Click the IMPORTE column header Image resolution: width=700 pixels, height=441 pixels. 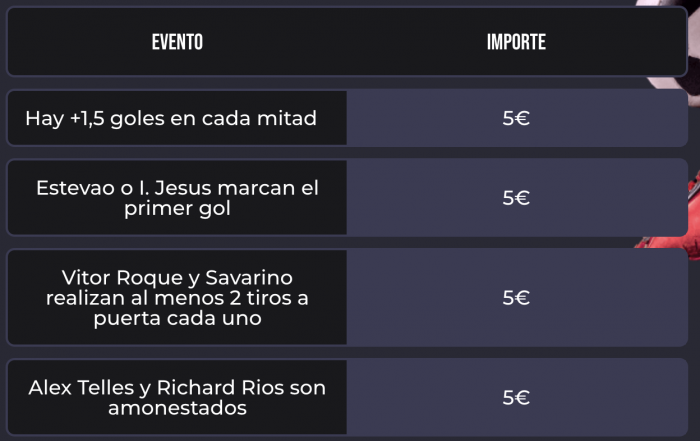click(516, 42)
